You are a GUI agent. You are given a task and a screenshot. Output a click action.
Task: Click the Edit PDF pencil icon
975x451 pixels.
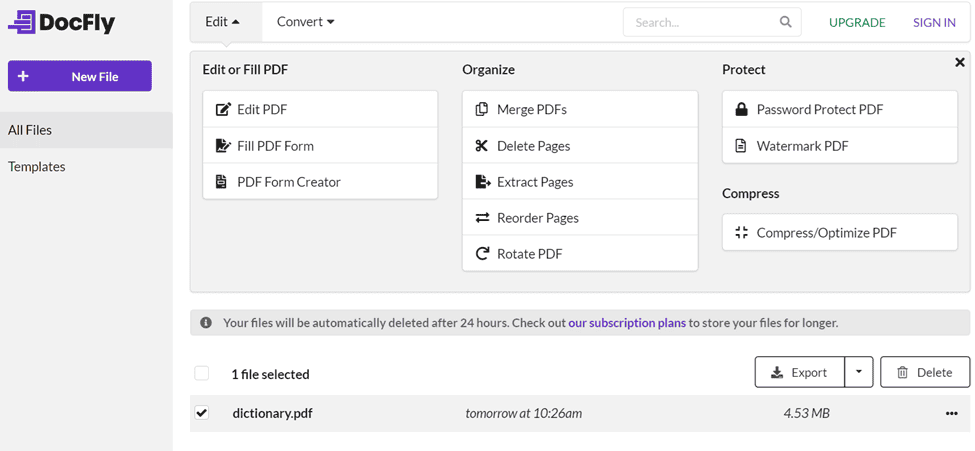[223, 110]
